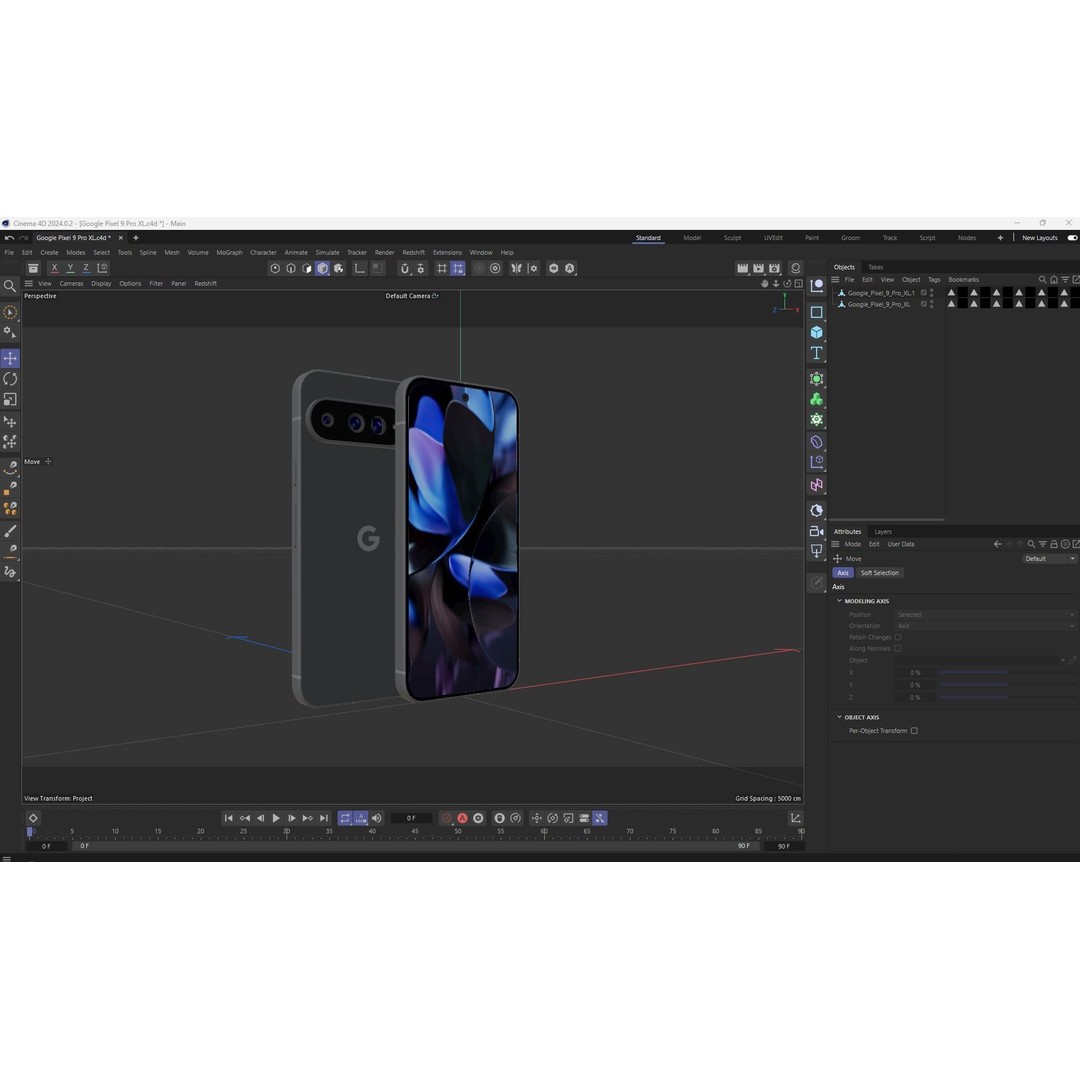
Task: Add a Null object from palette
Action: 817,285
